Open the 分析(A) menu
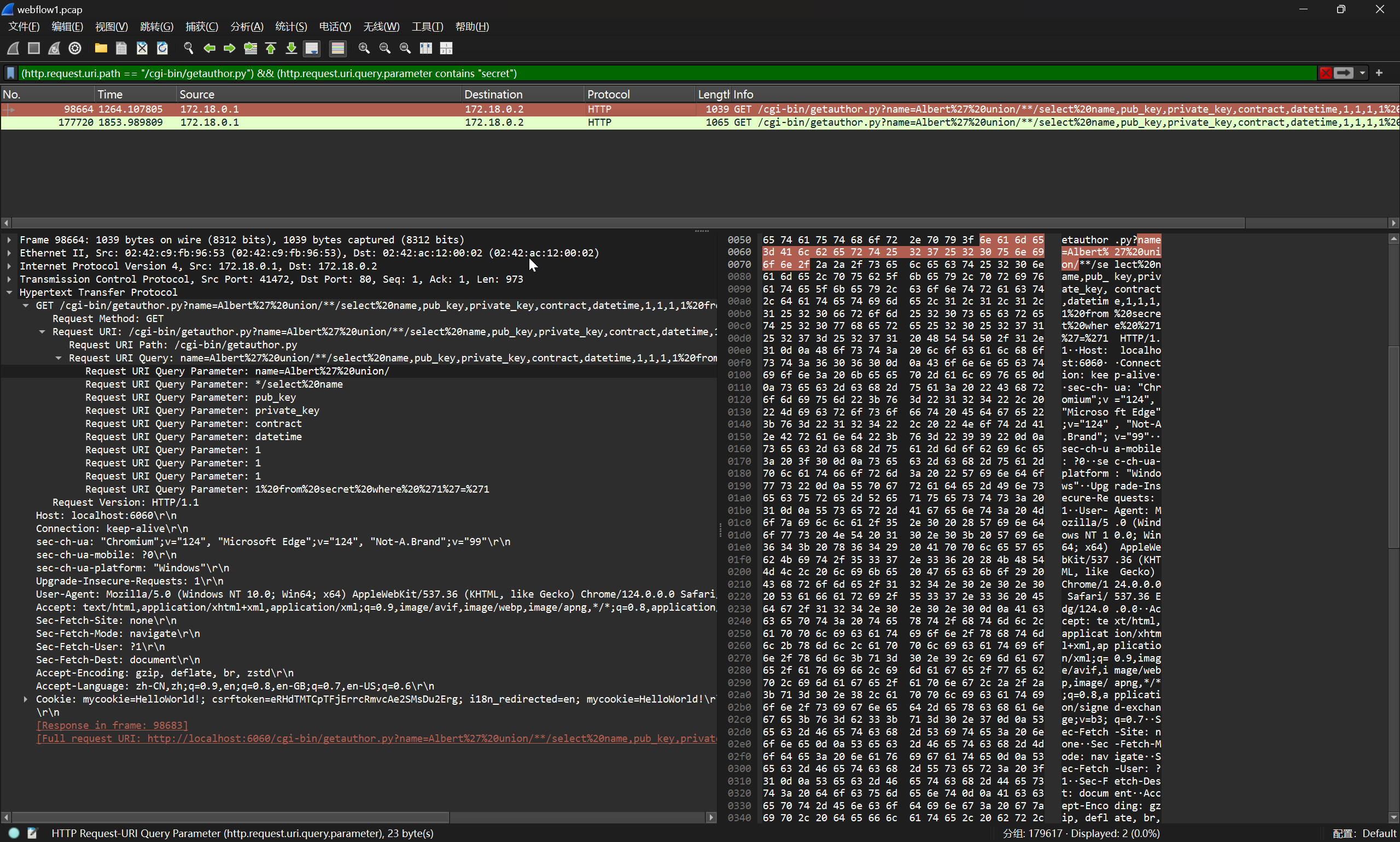This screenshot has height=842, width=1400. [247, 27]
